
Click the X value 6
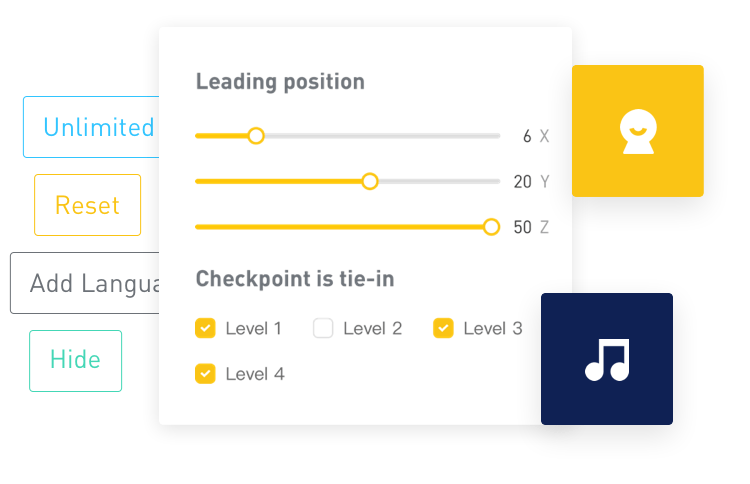(527, 136)
